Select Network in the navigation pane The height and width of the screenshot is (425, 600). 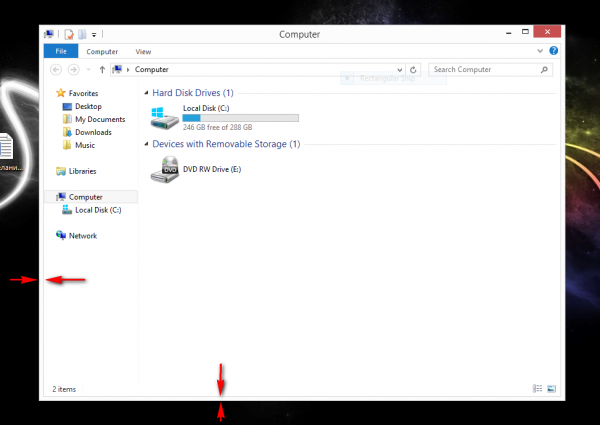pyautogui.click(x=82, y=236)
